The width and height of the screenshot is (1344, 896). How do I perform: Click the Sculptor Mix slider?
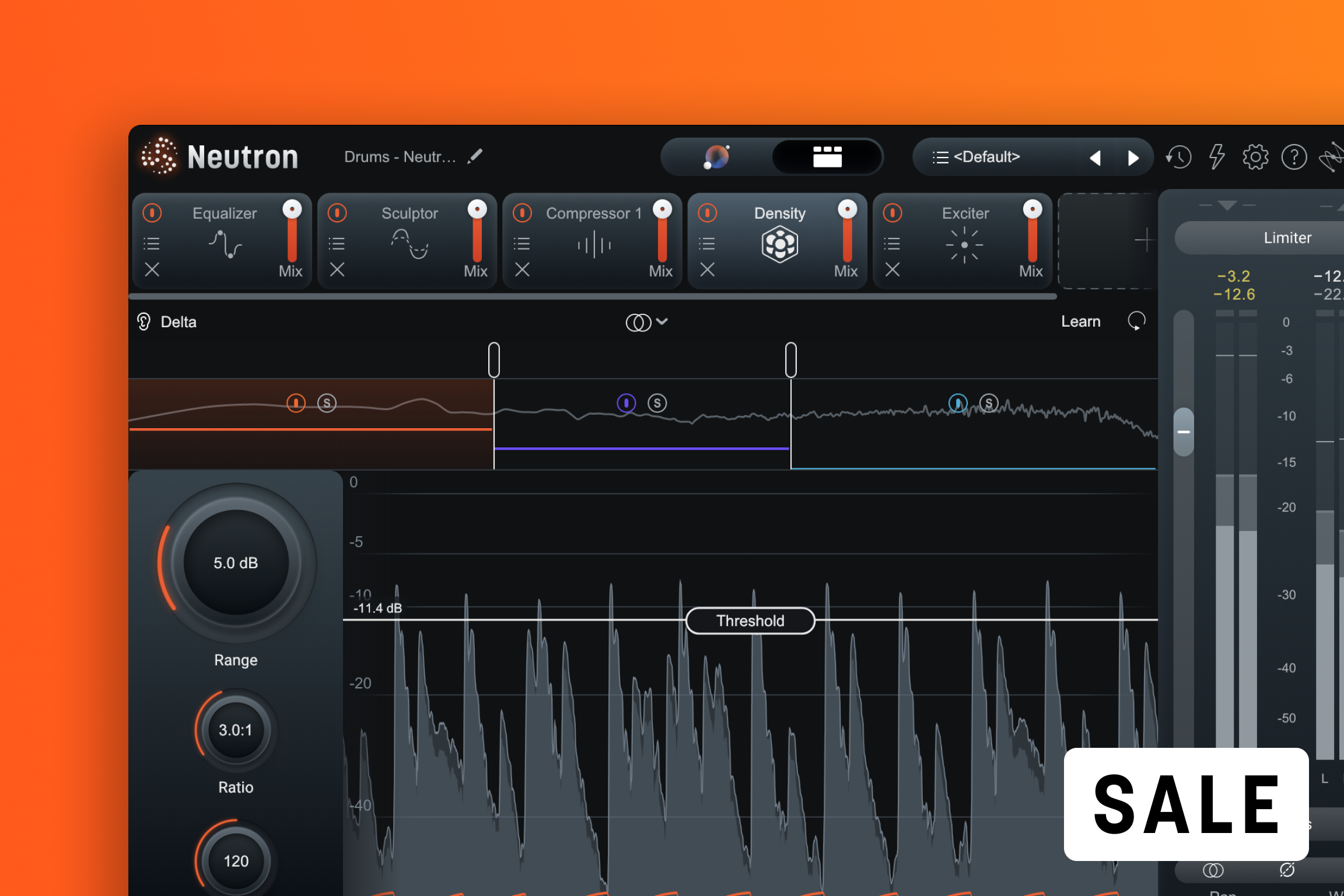pyautogui.click(x=477, y=232)
